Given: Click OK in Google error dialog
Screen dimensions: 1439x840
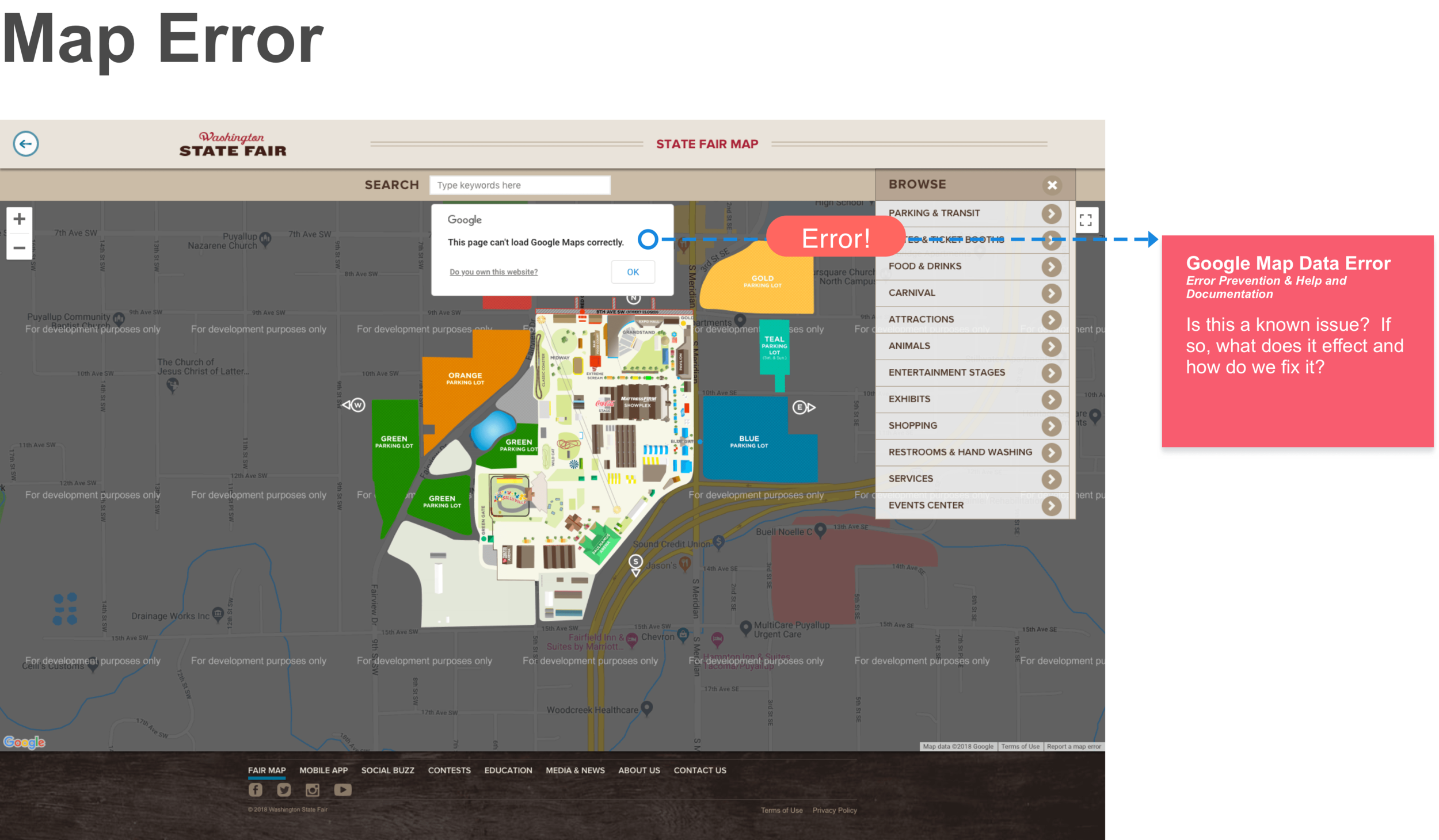Looking at the screenshot, I should pyautogui.click(x=633, y=272).
